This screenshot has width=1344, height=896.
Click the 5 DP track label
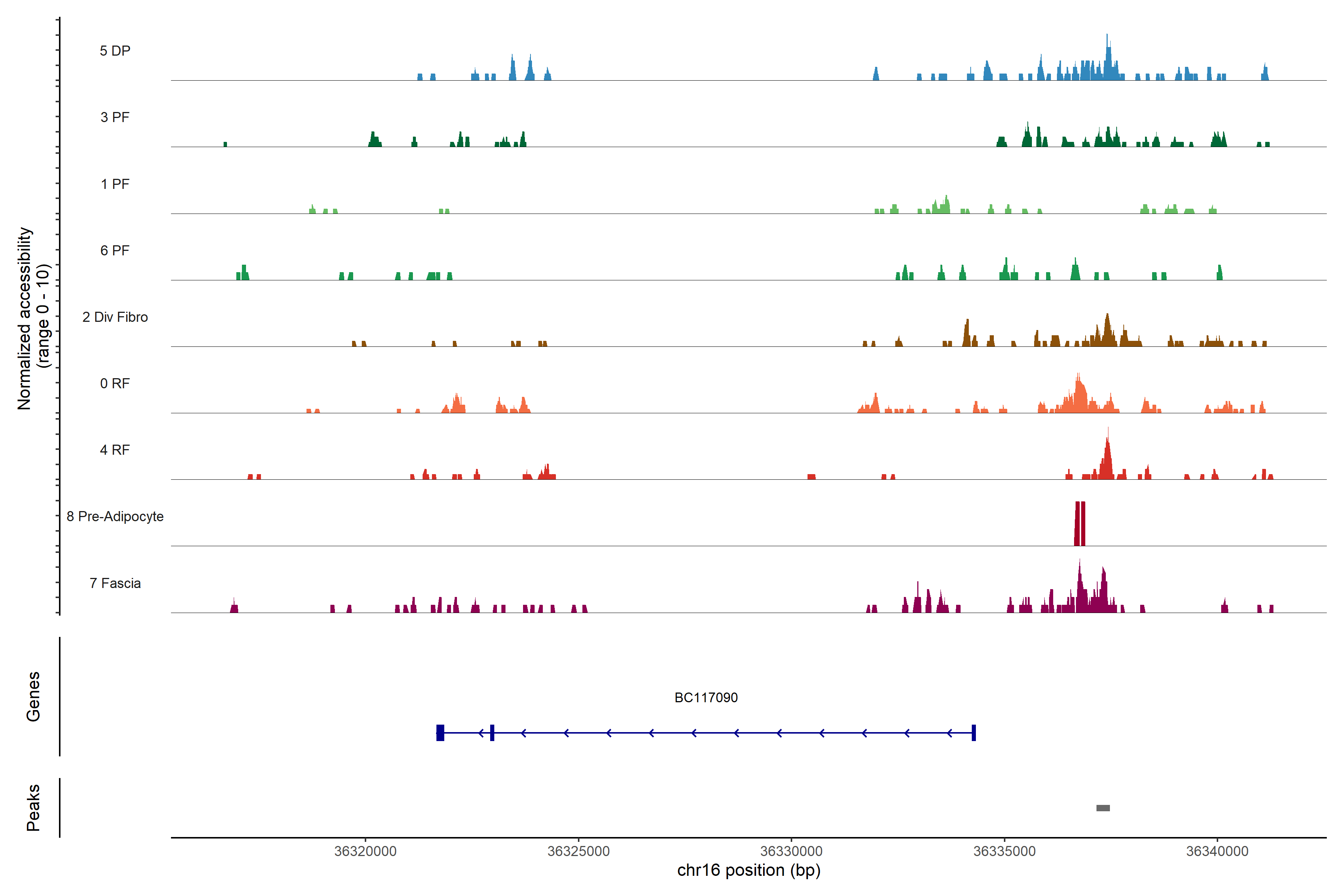click(115, 51)
